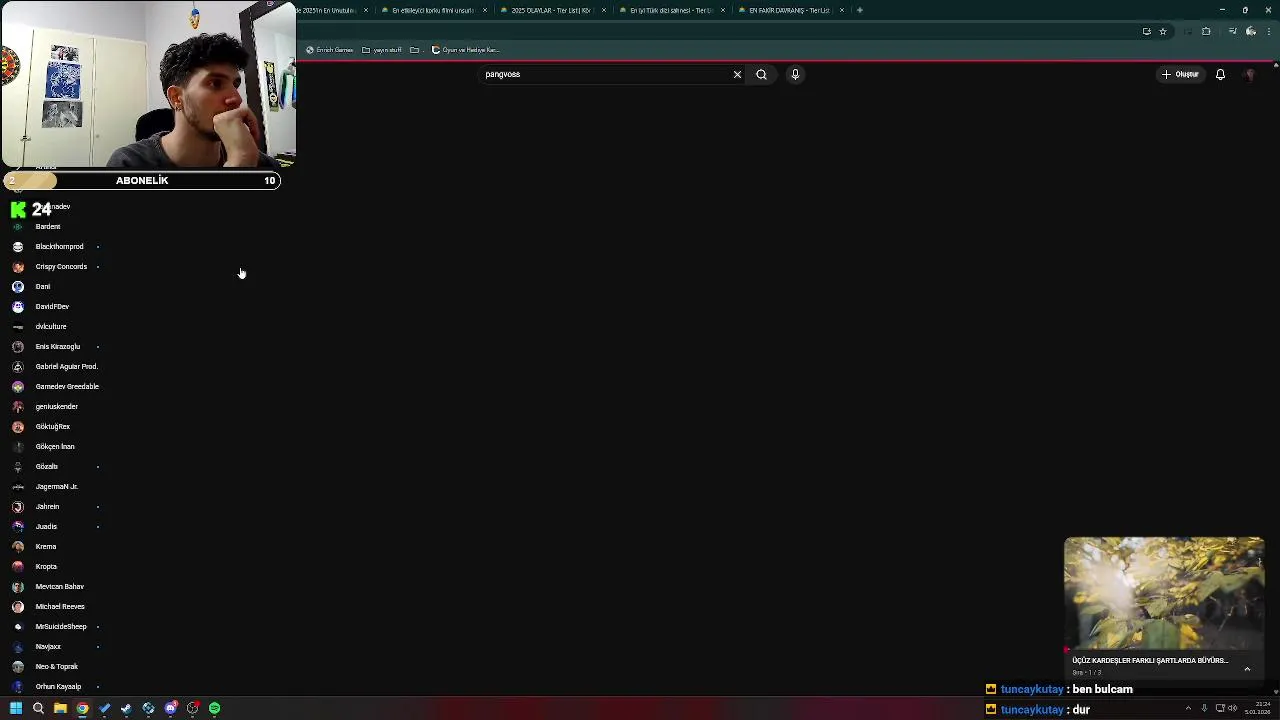Click the ABONELİK progress bar overlay

(x=142, y=181)
